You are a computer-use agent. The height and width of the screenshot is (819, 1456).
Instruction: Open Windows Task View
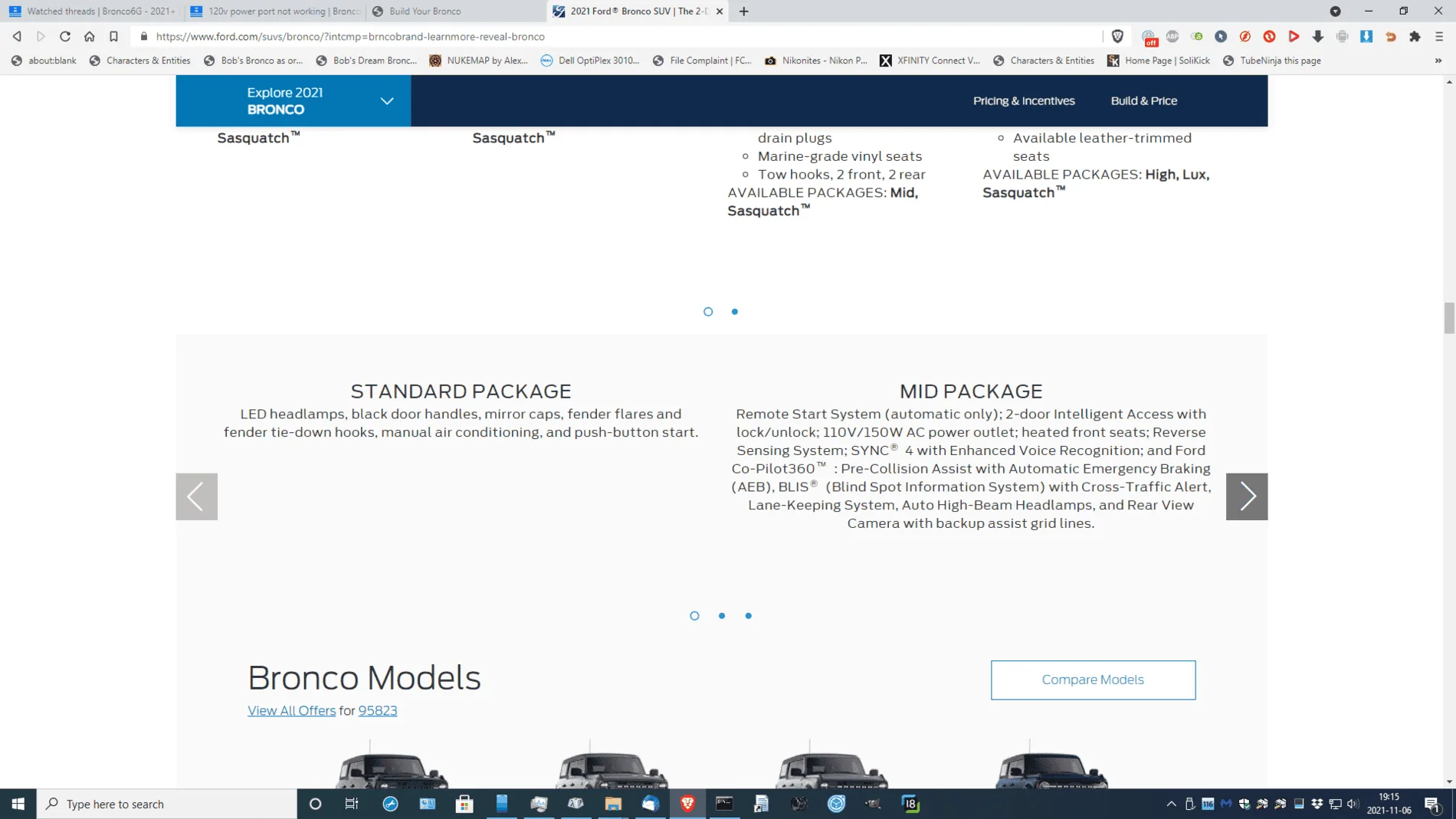point(352,804)
